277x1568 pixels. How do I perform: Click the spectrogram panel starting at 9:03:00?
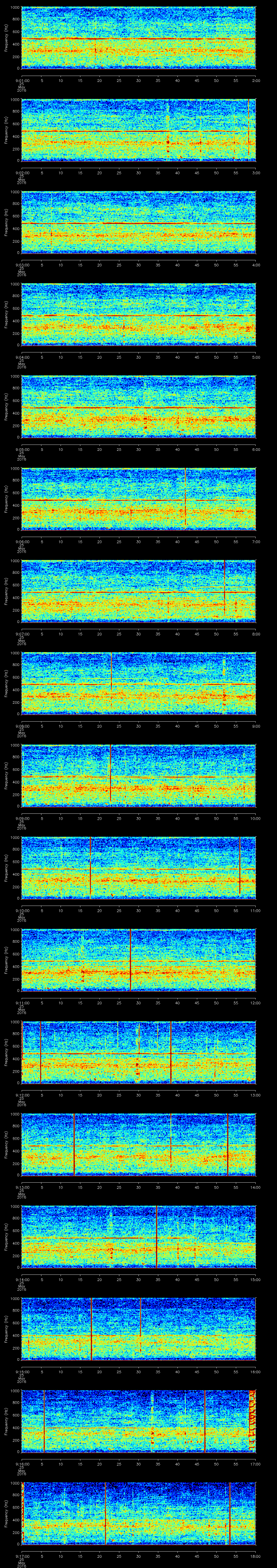tap(139, 222)
